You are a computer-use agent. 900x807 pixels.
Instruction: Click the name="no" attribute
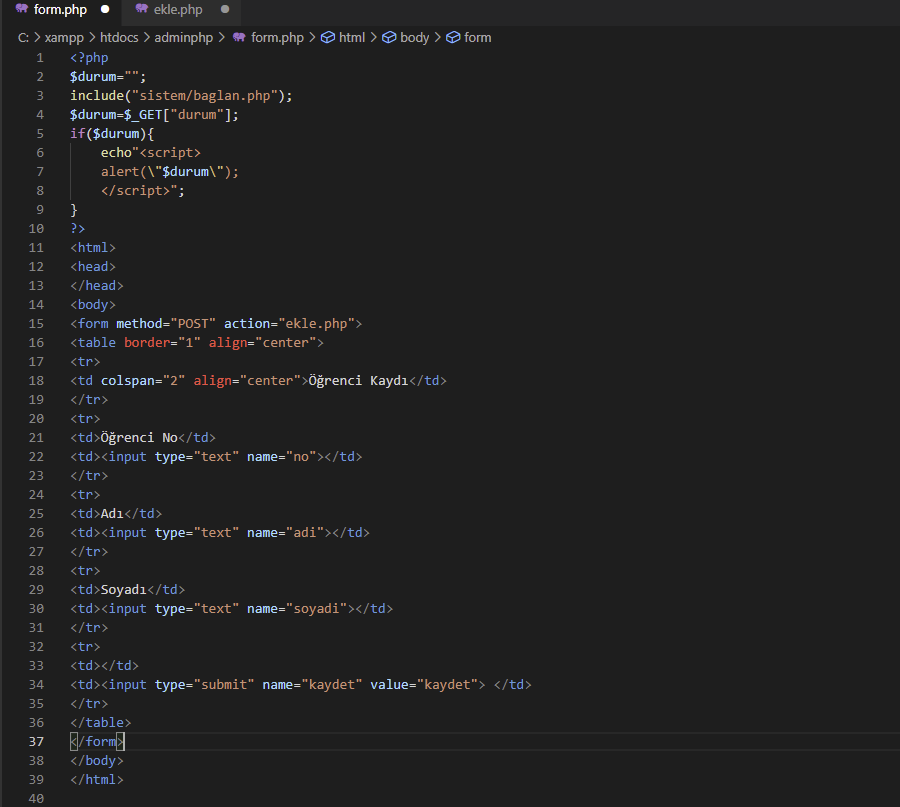[282, 456]
